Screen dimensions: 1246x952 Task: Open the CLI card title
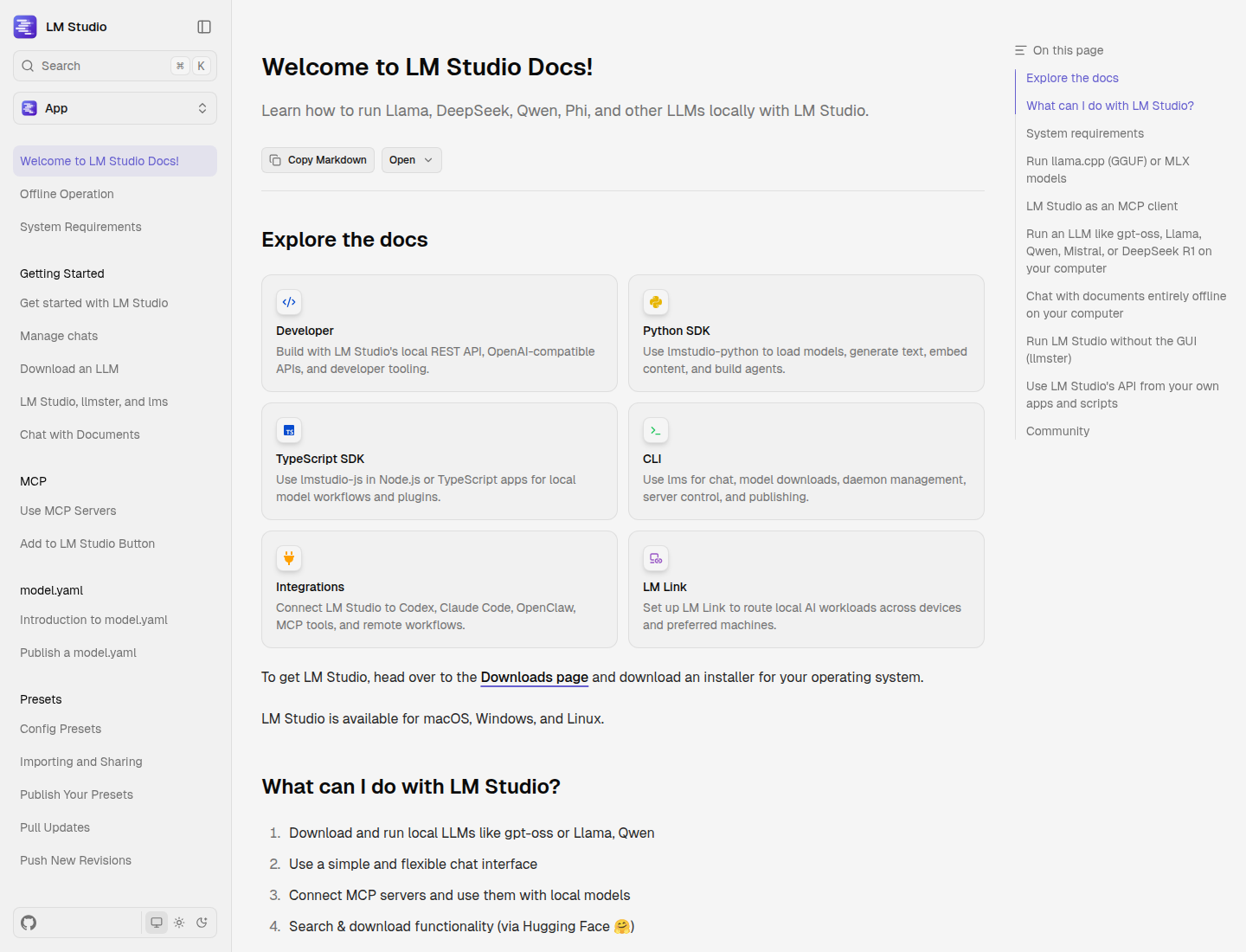(x=652, y=459)
